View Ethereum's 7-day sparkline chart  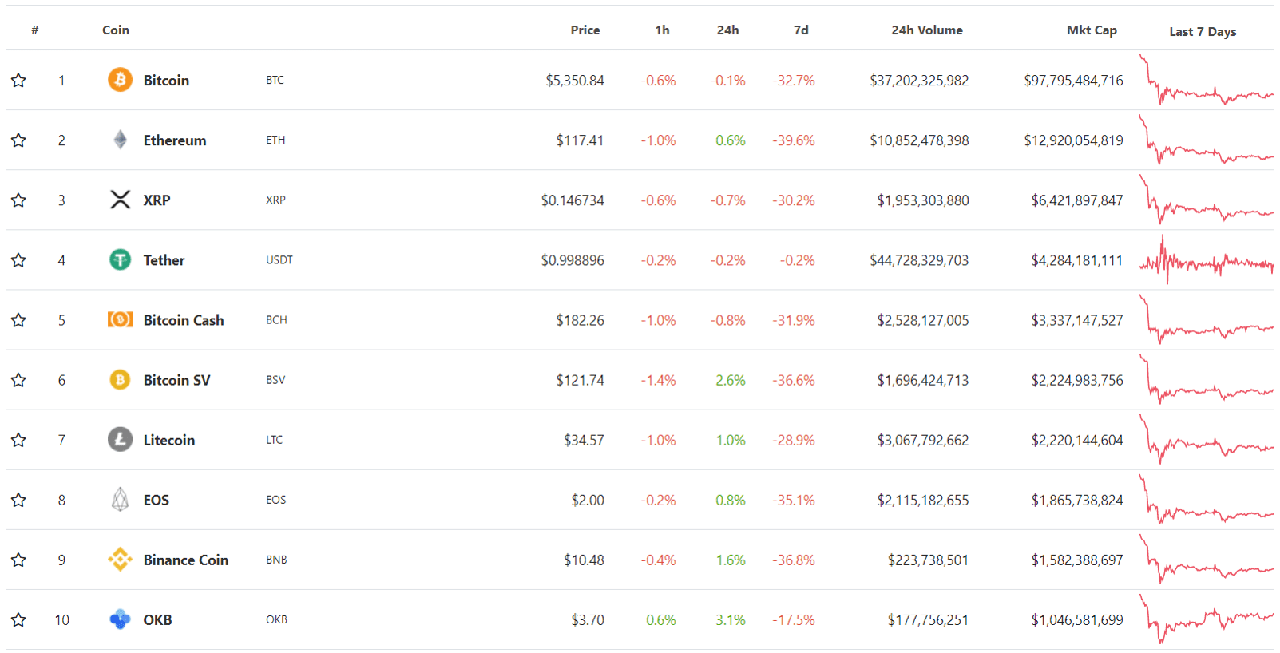pos(1207,140)
